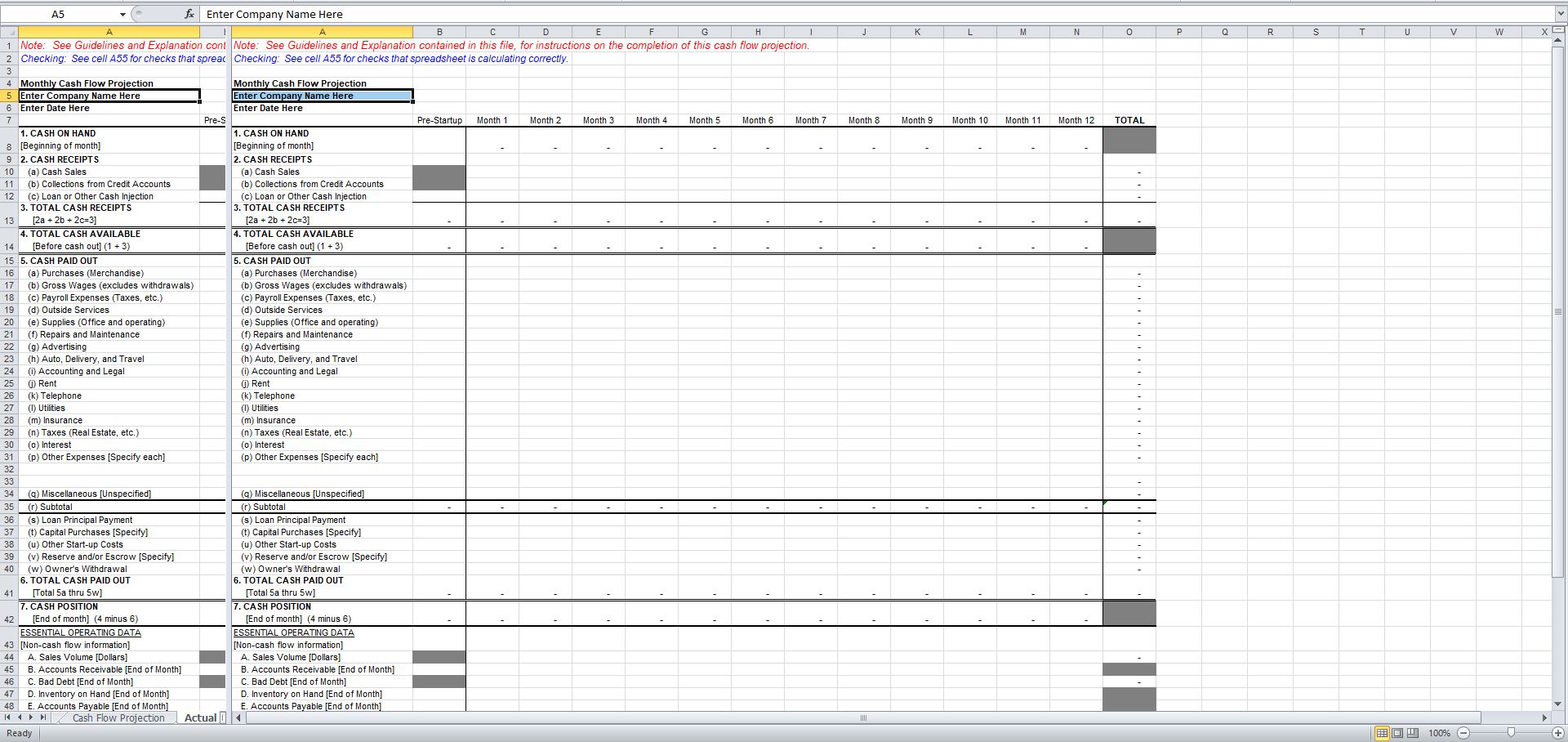Click '(o) Interest' in left pane
The width and height of the screenshot is (1568, 742).
pos(49,445)
